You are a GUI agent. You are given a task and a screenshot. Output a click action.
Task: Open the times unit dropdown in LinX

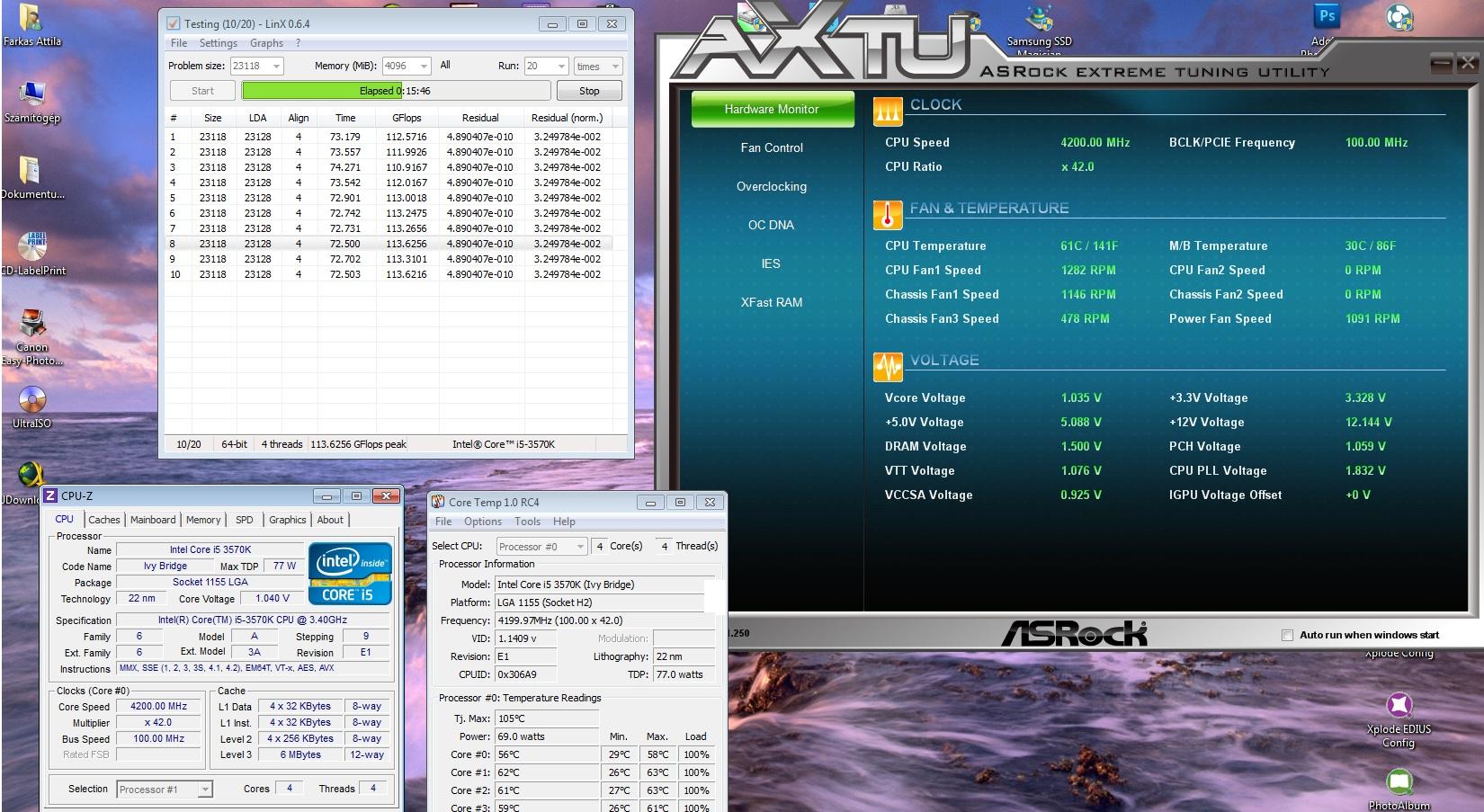(x=598, y=66)
